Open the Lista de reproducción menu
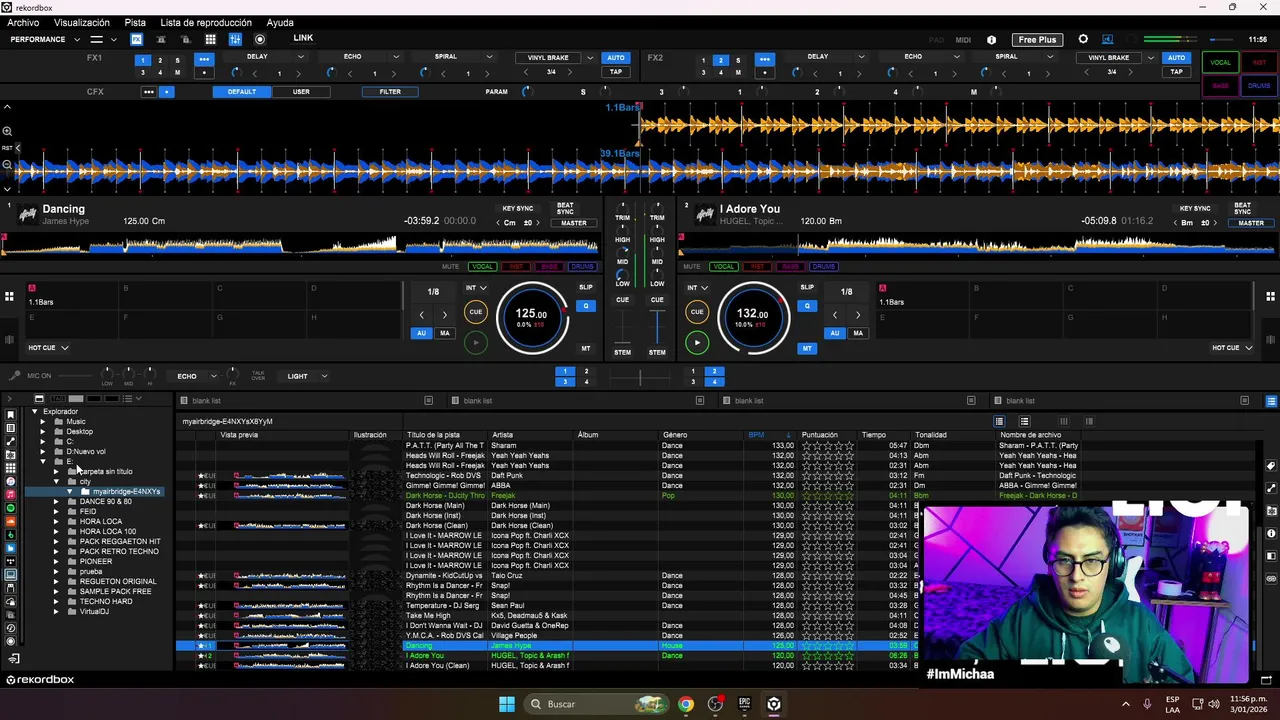 coord(206,22)
